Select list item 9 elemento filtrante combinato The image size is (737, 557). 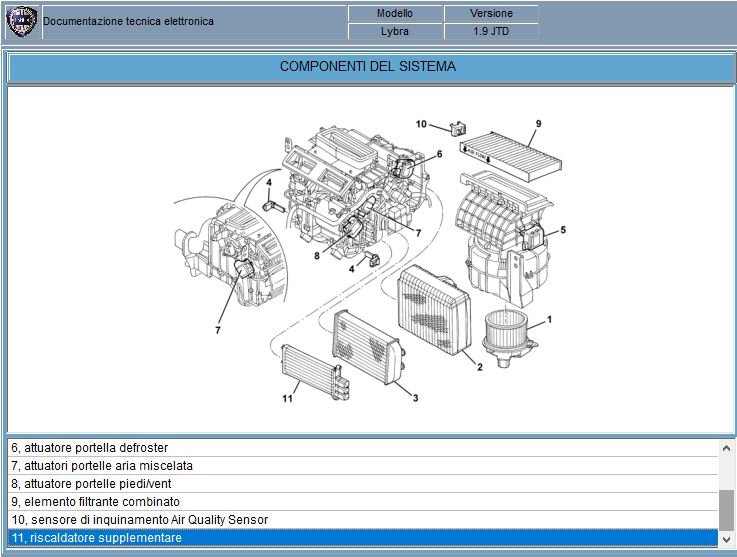coord(360,501)
